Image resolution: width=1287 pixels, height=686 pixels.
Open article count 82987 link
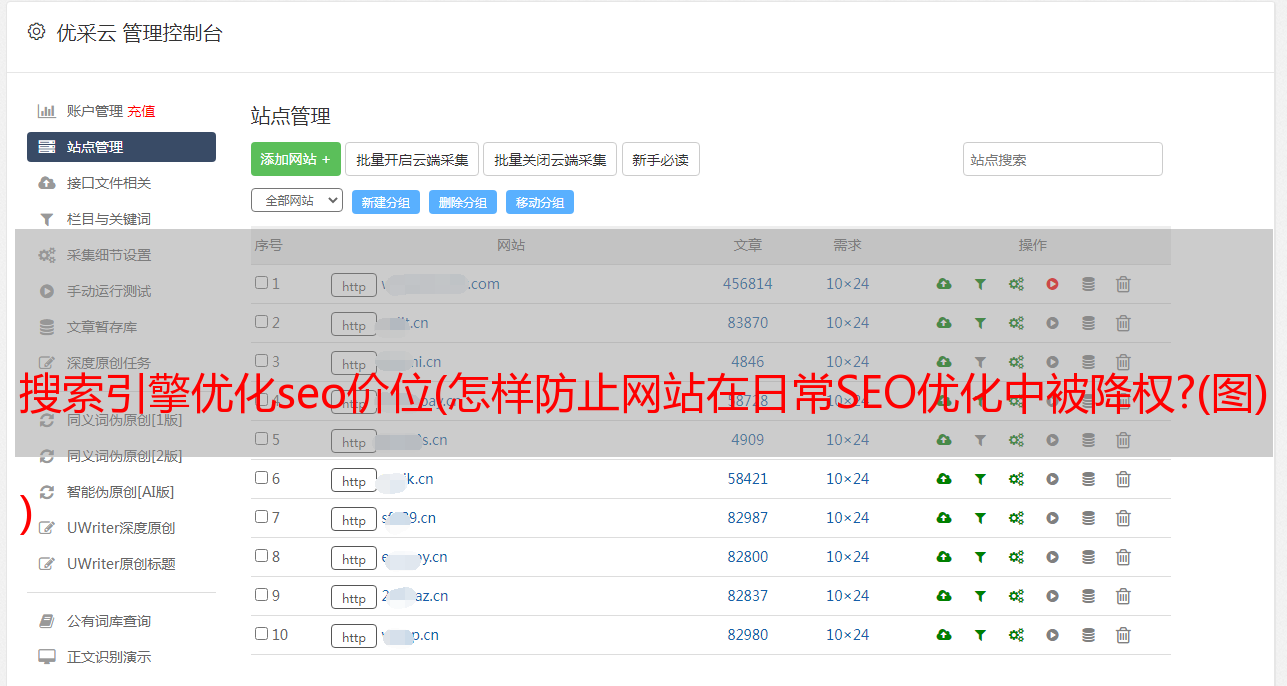point(748,518)
